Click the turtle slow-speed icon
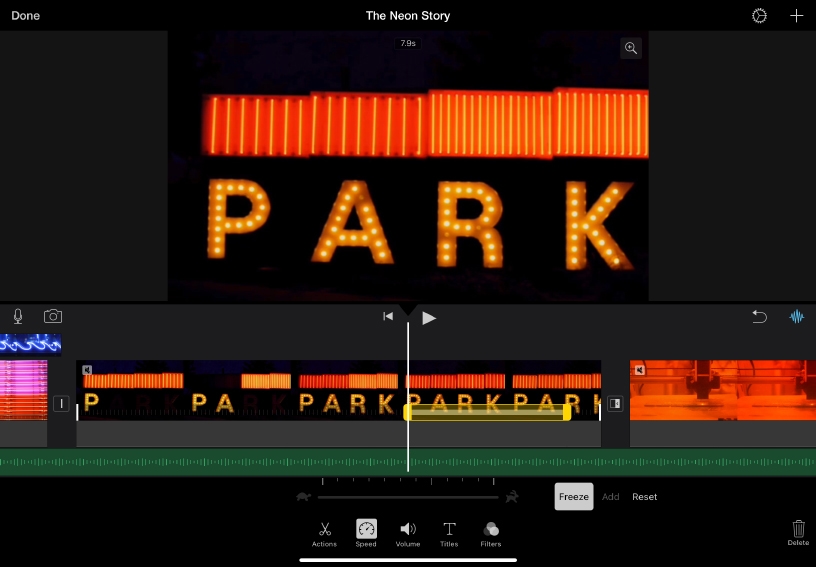 pos(303,497)
